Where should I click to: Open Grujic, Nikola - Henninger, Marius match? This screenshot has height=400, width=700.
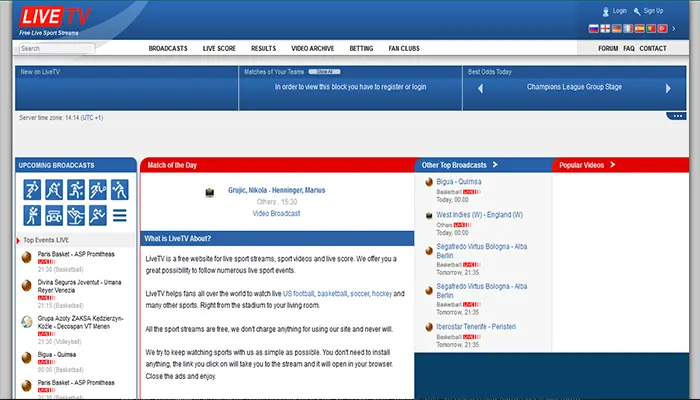(276, 190)
